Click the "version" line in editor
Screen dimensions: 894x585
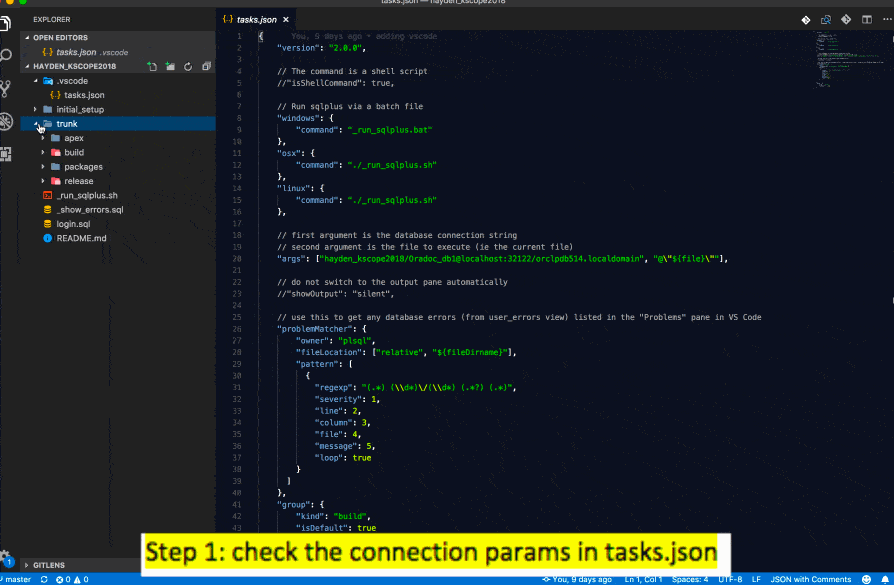coord(321,48)
